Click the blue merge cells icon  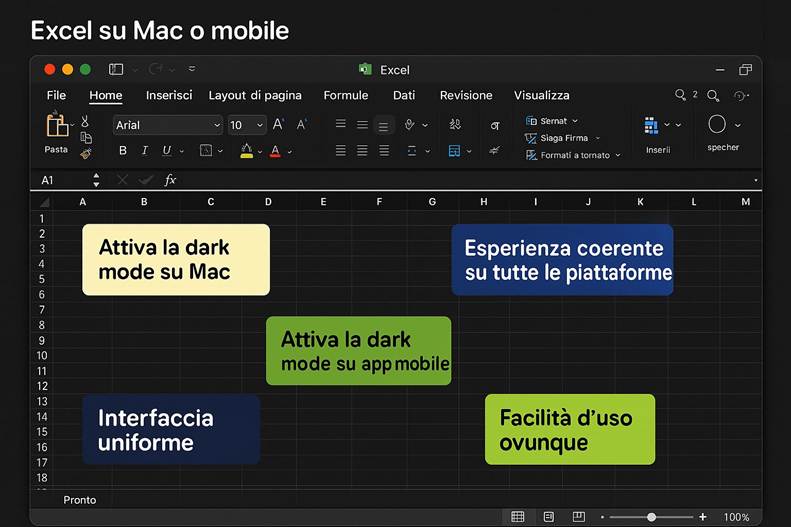(454, 151)
